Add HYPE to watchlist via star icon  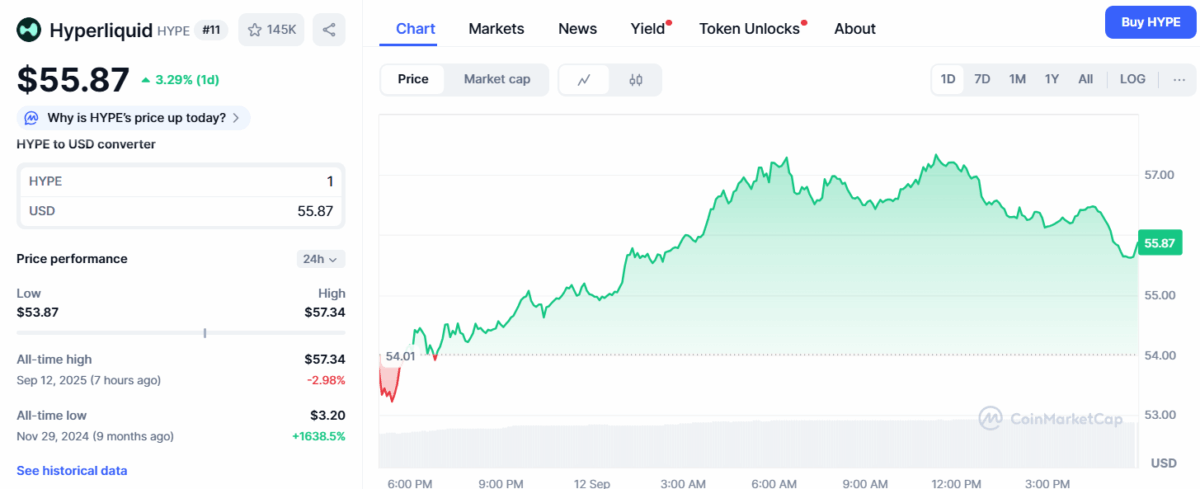255,30
